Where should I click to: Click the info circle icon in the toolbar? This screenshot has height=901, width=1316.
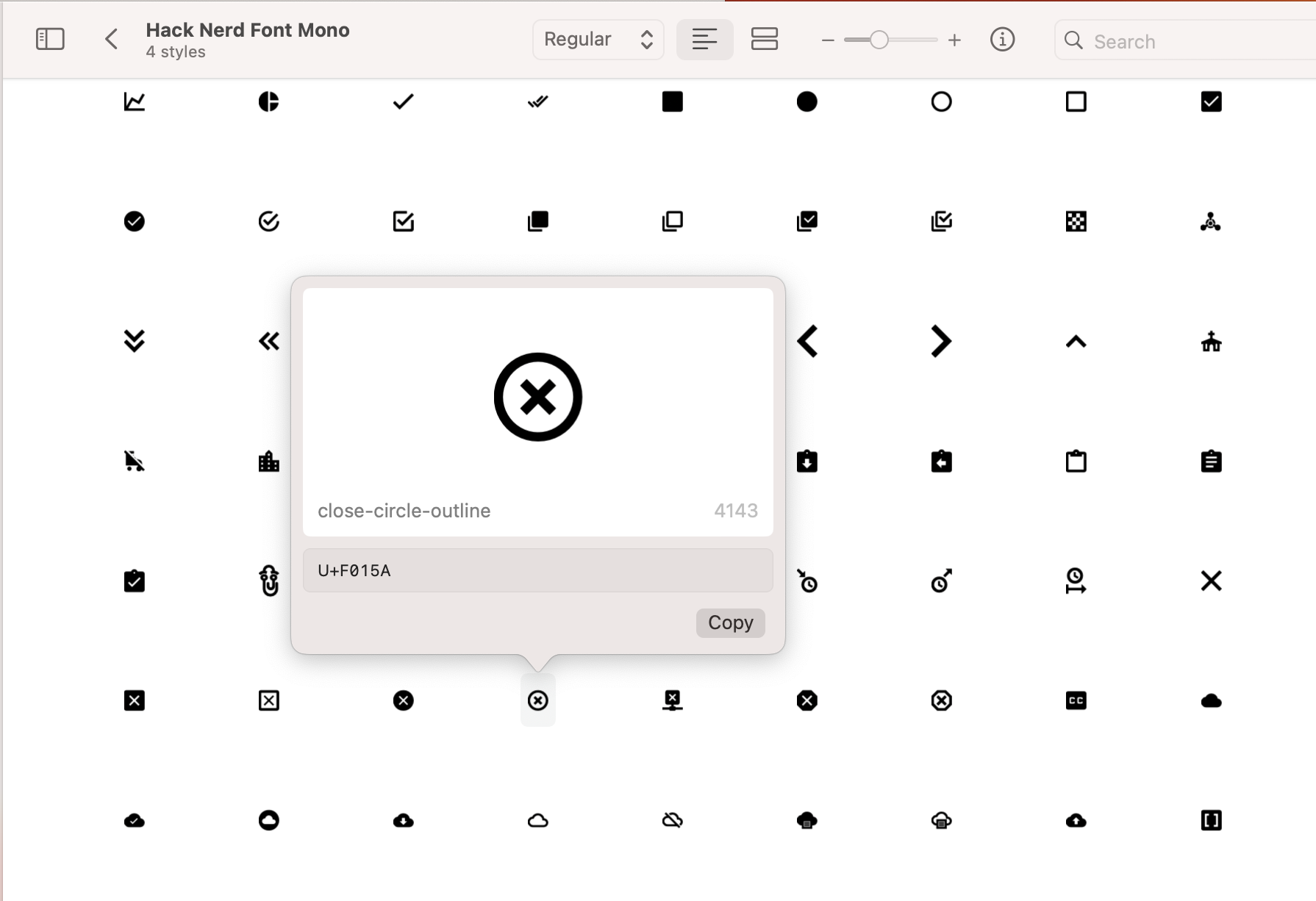pyautogui.click(x=1003, y=40)
